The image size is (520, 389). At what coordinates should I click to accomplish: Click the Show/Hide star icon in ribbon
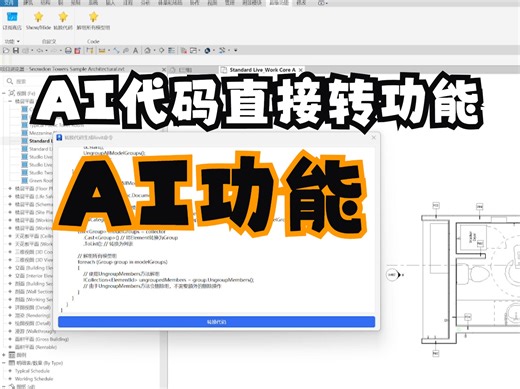click(x=39, y=16)
